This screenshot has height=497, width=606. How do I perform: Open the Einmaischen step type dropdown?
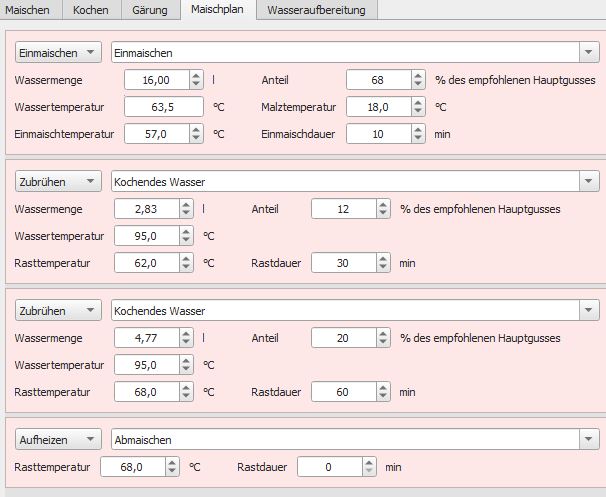tap(58, 52)
